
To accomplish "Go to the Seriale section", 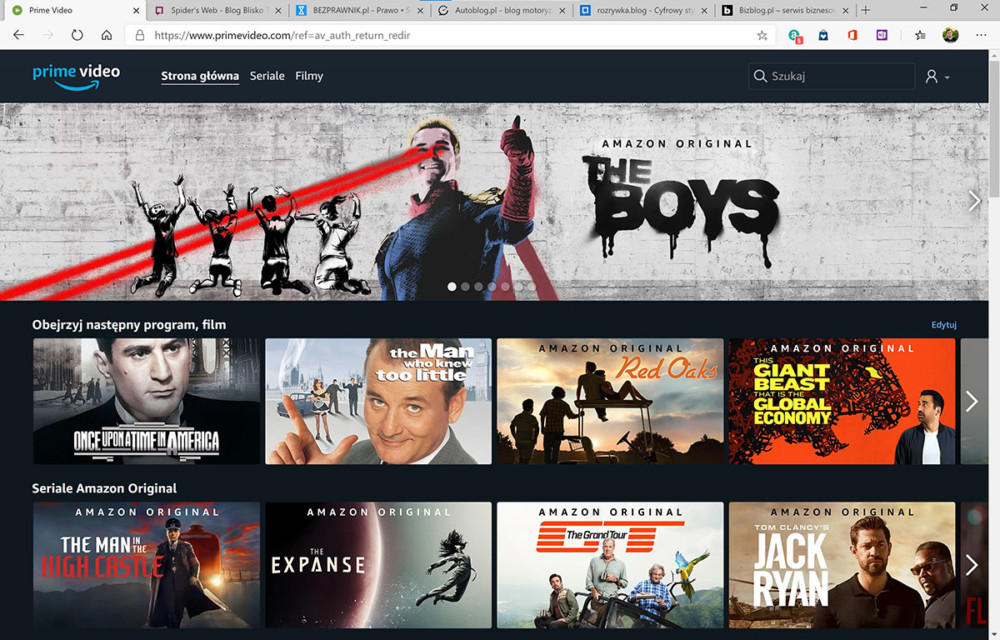I will (x=267, y=76).
